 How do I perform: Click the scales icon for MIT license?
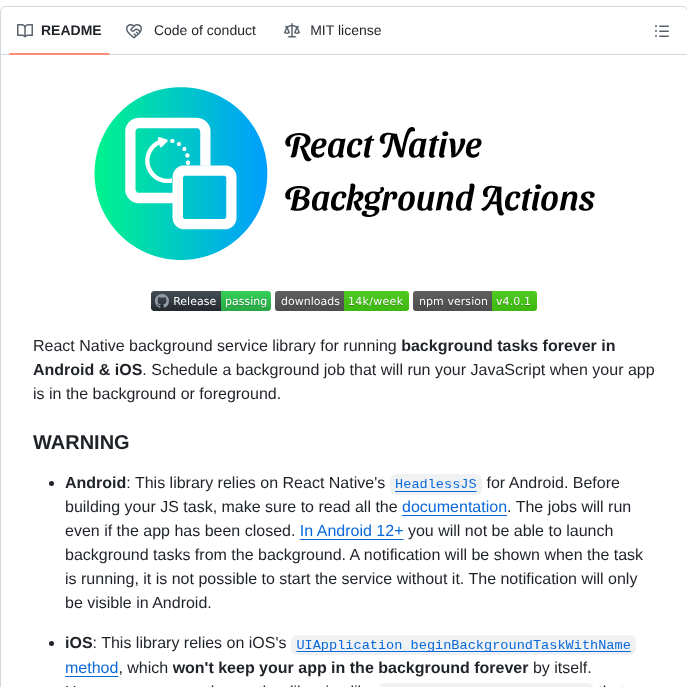tap(292, 31)
